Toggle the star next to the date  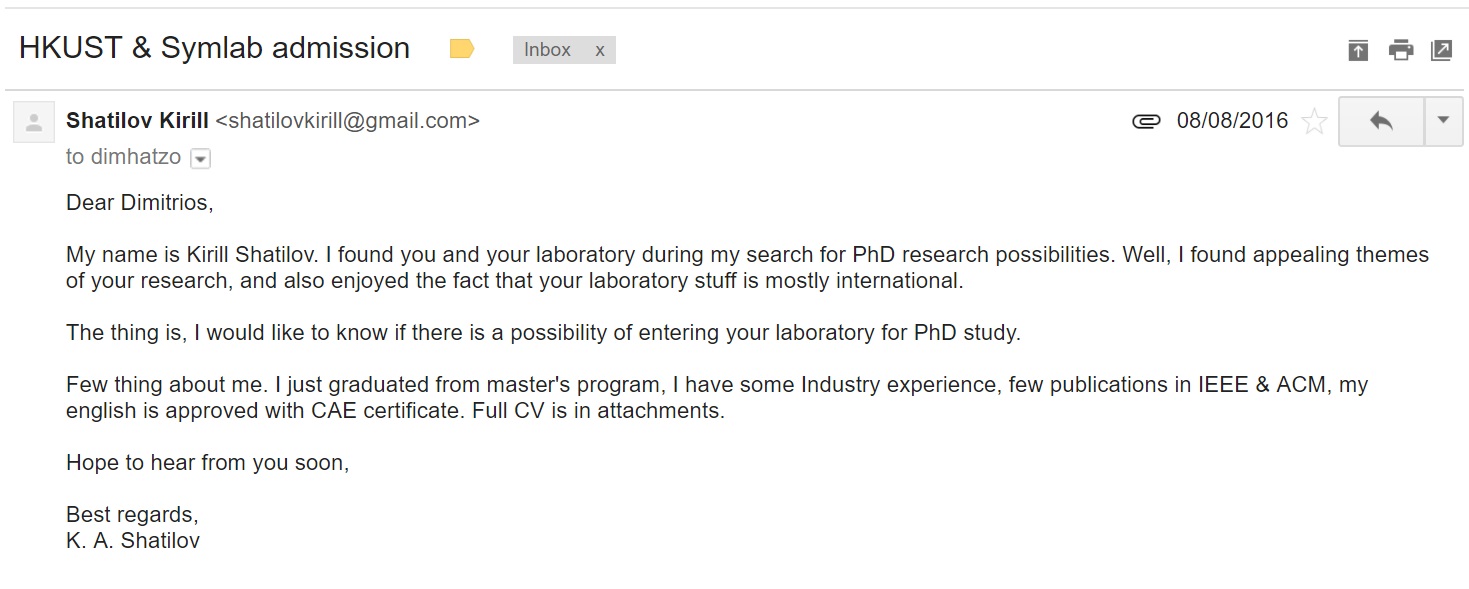click(1314, 122)
